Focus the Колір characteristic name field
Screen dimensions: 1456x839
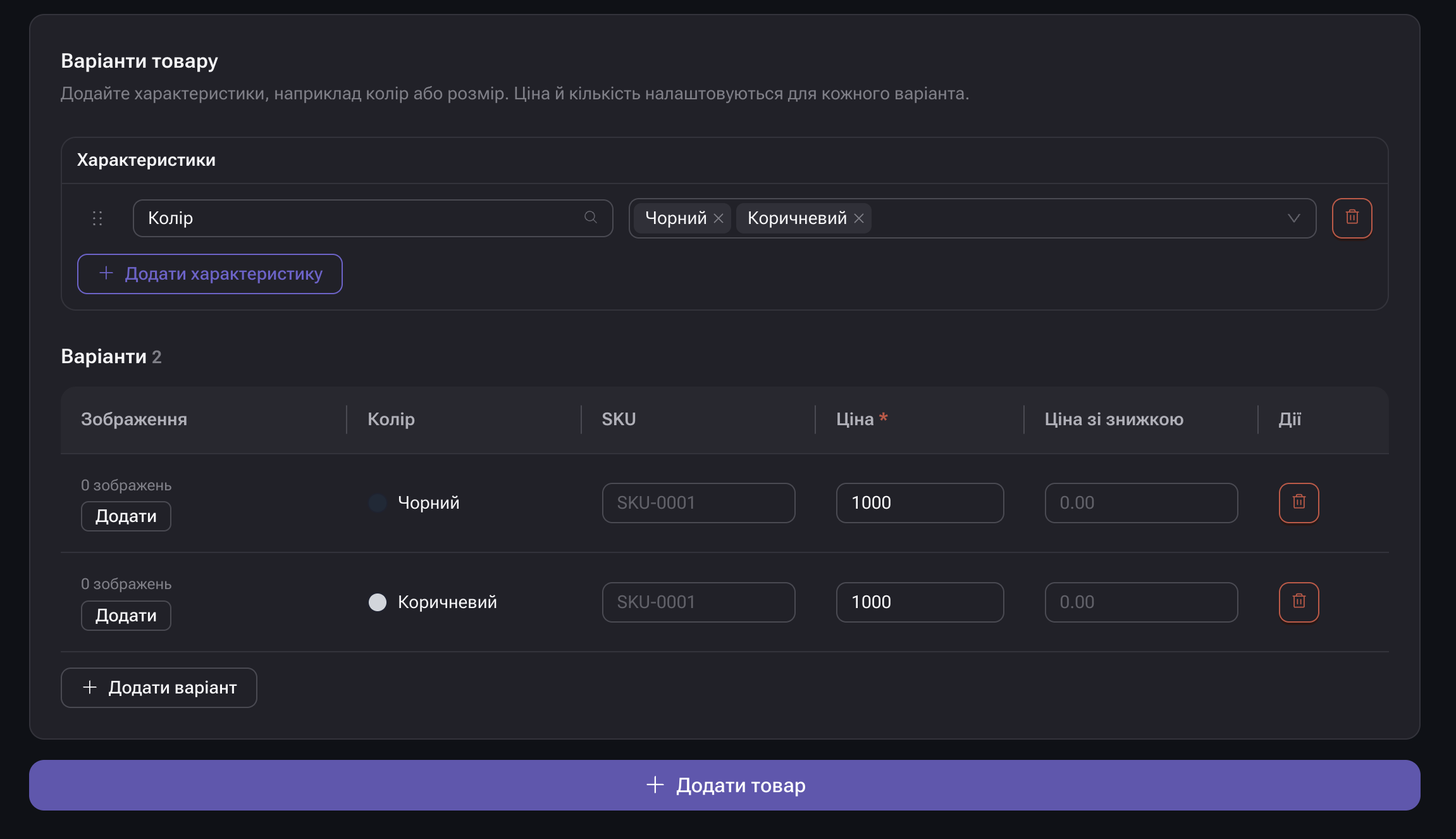[373, 218]
